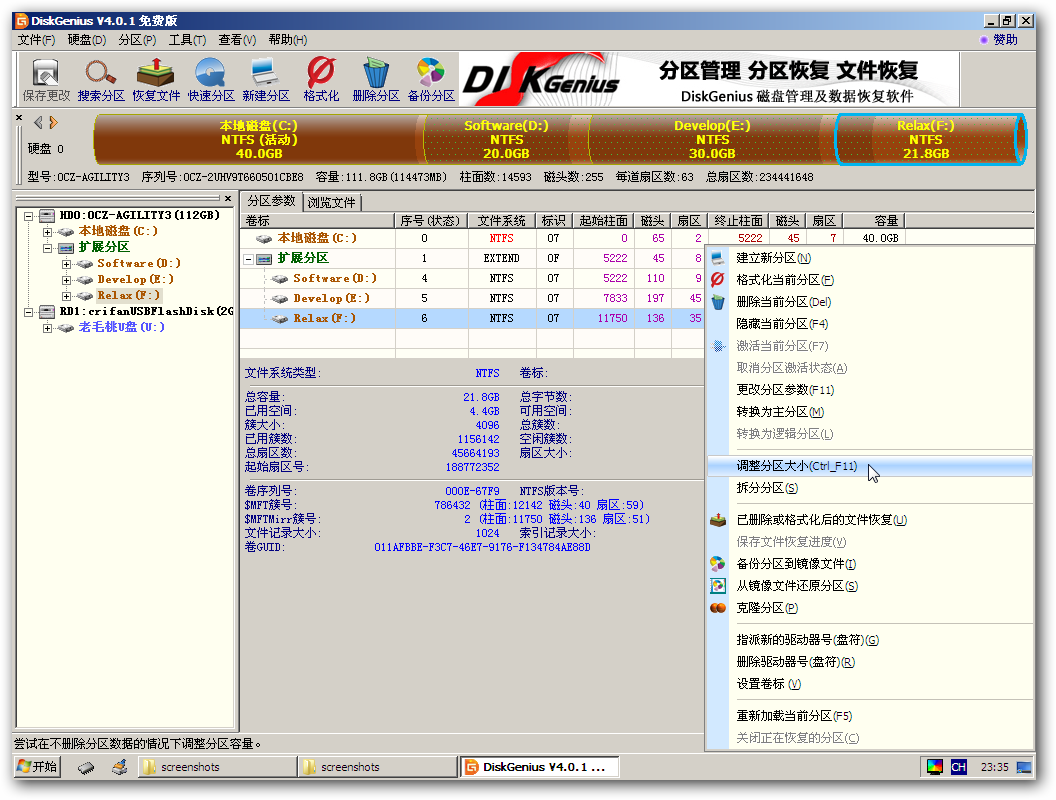The width and height of the screenshot is (1056, 800).
Task: Open the 工具(T) menu
Action: 187,40
